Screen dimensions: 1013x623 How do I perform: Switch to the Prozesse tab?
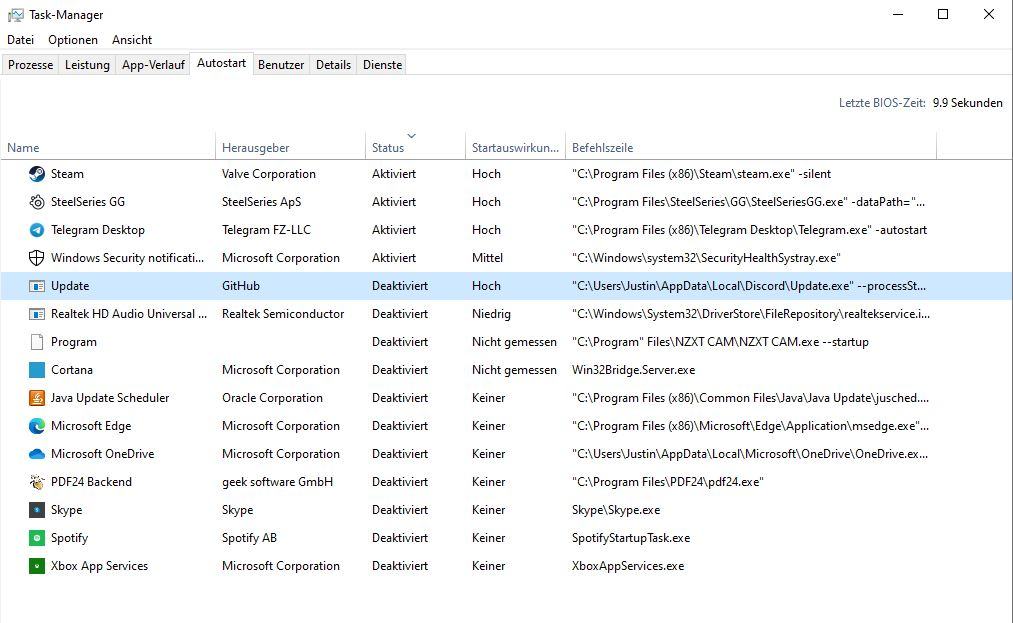point(30,65)
